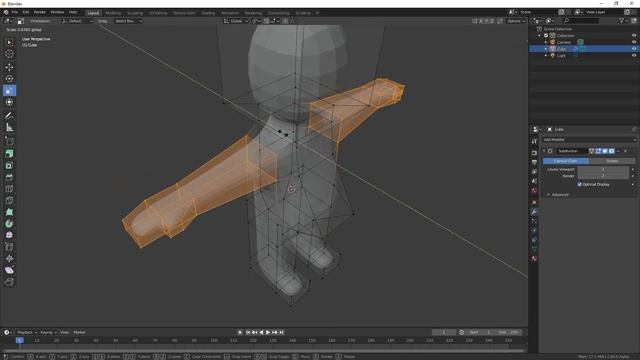Open the Global transform orientation dropdown
The height and width of the screenshot is (360, 640).
(236, 21)
